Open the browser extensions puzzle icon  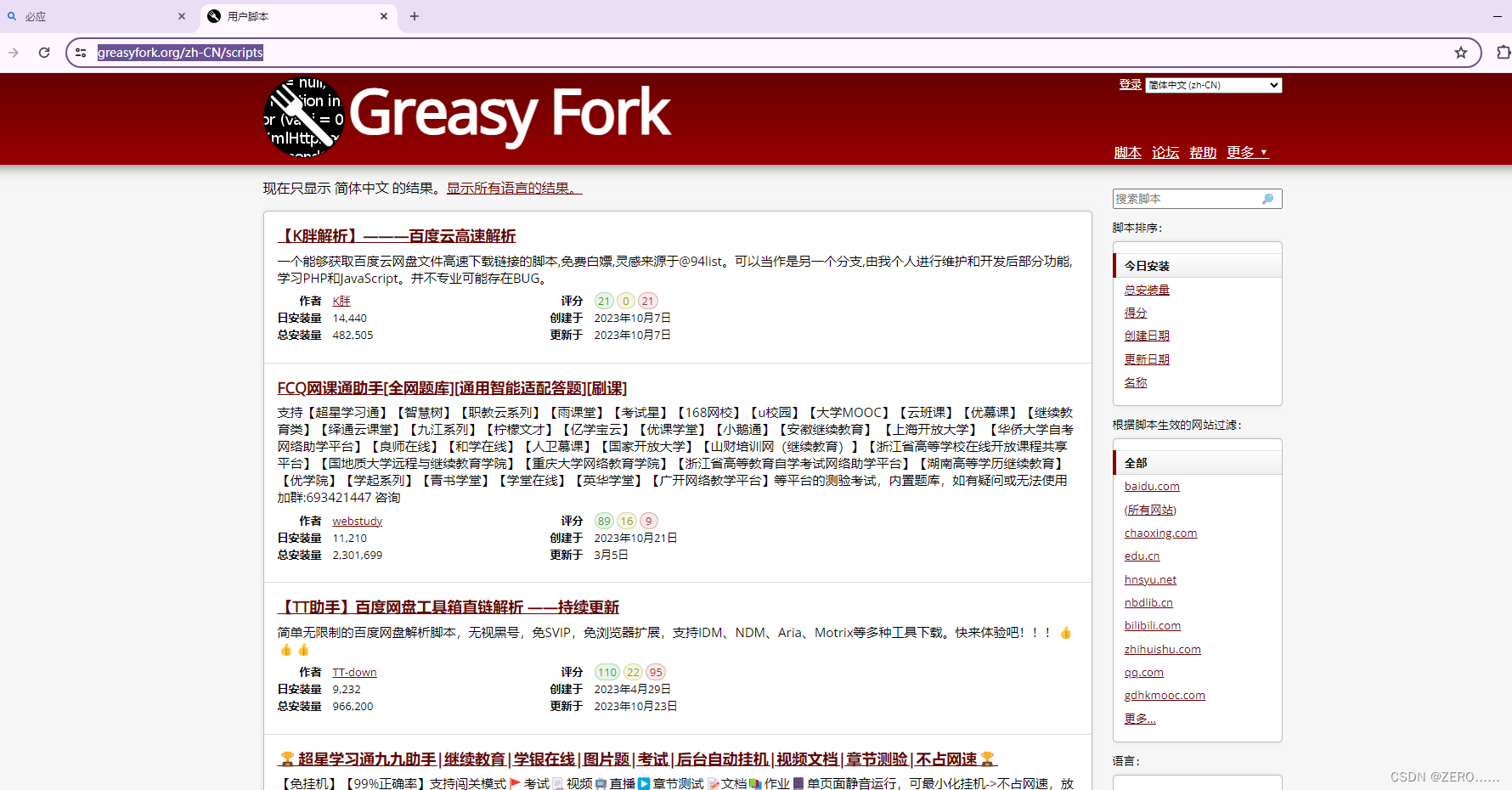[1503, 53]
